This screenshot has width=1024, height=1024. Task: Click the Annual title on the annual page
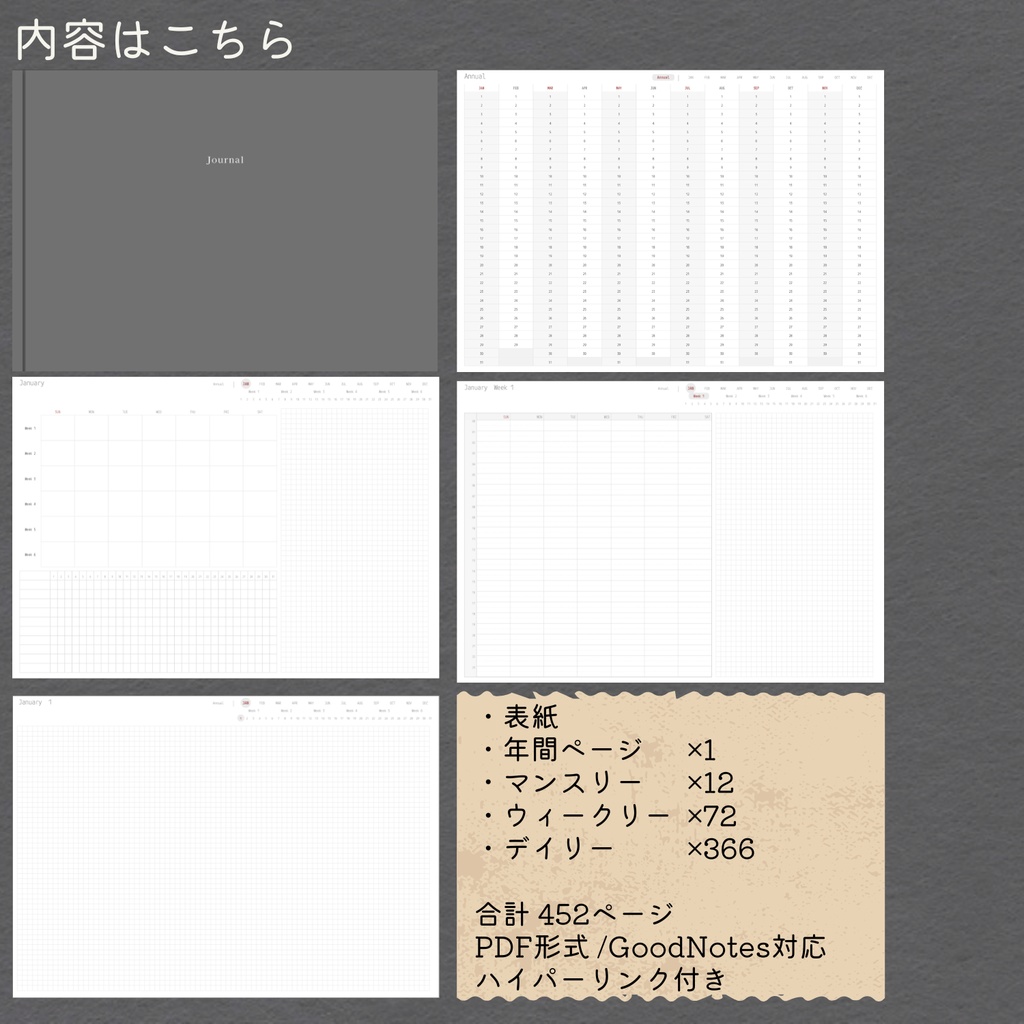[x=475, y=76]
